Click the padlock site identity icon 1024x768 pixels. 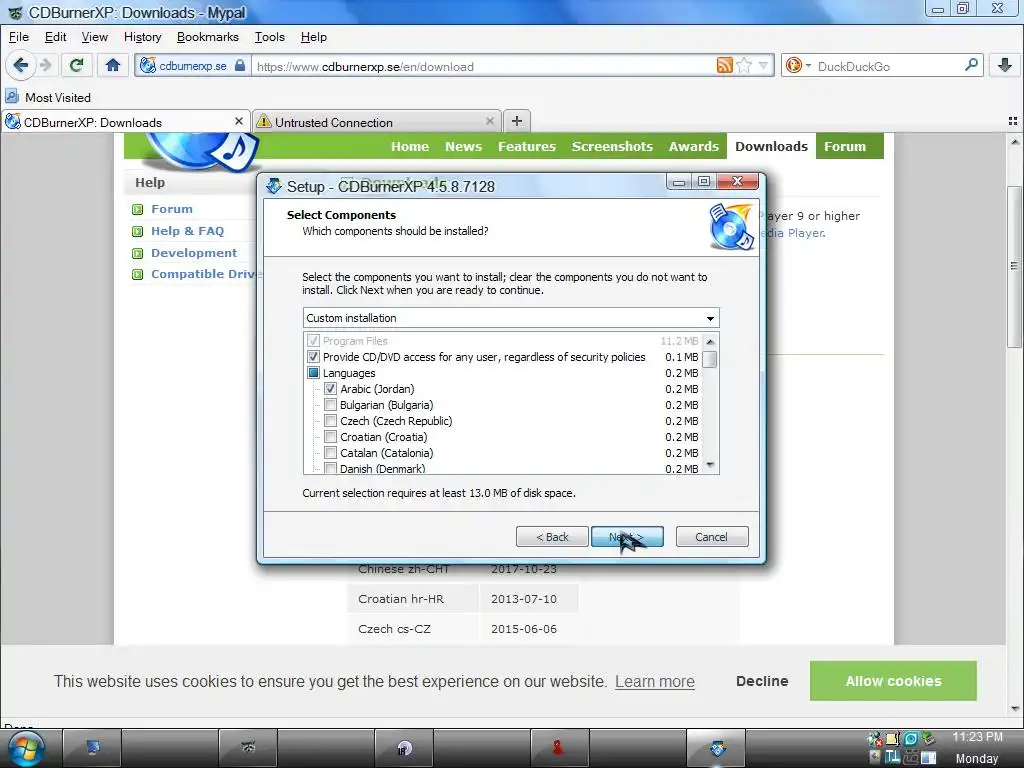240,65
